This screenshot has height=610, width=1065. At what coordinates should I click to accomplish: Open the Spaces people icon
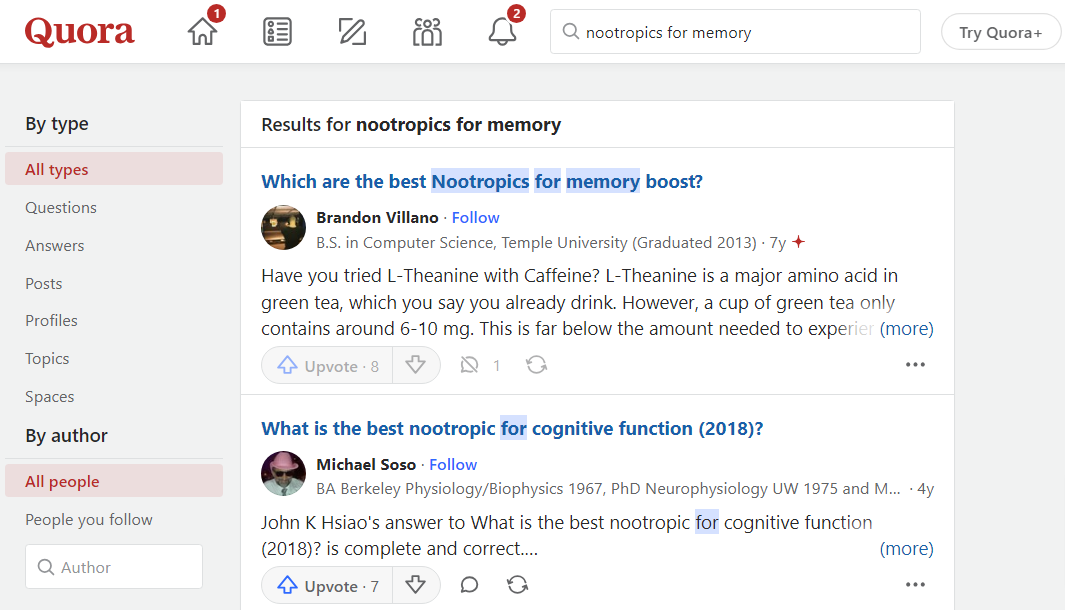point(427,32)
